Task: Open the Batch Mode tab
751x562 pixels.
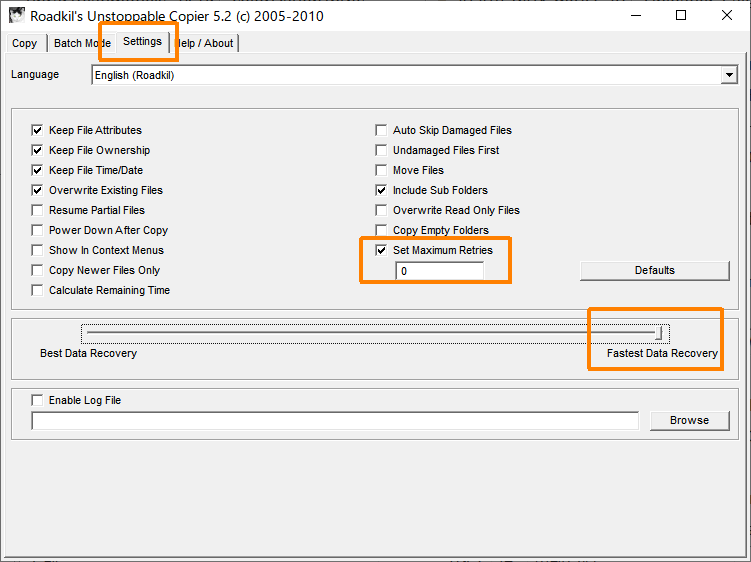Action: (x=82, y=43)
